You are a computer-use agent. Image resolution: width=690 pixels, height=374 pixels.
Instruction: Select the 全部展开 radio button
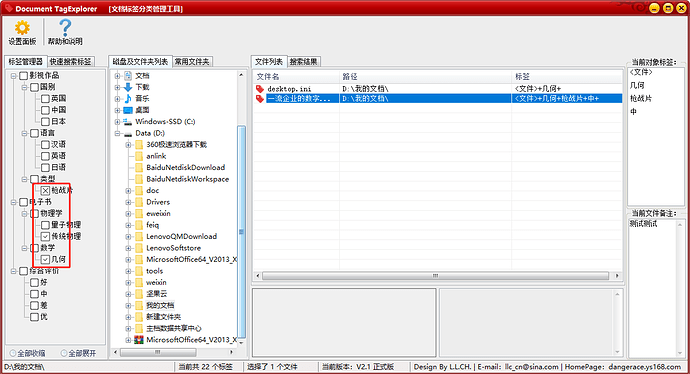coord(64,353)
